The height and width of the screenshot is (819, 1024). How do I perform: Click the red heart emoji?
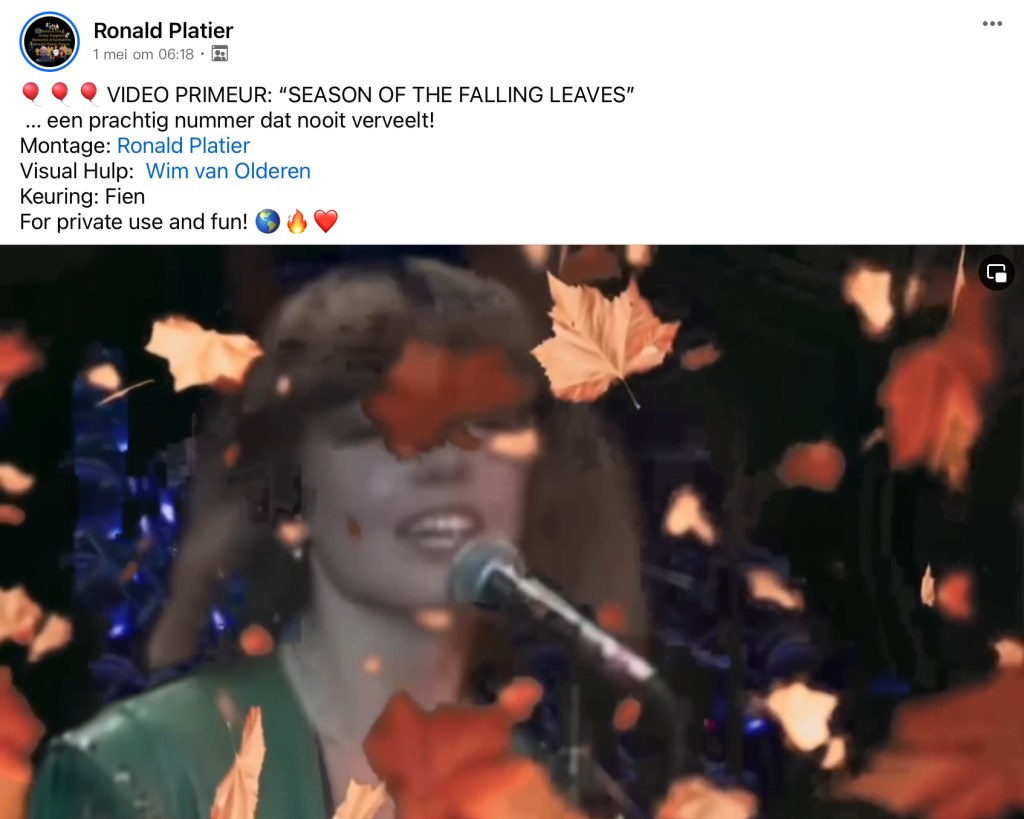click(x=326, y=221)
